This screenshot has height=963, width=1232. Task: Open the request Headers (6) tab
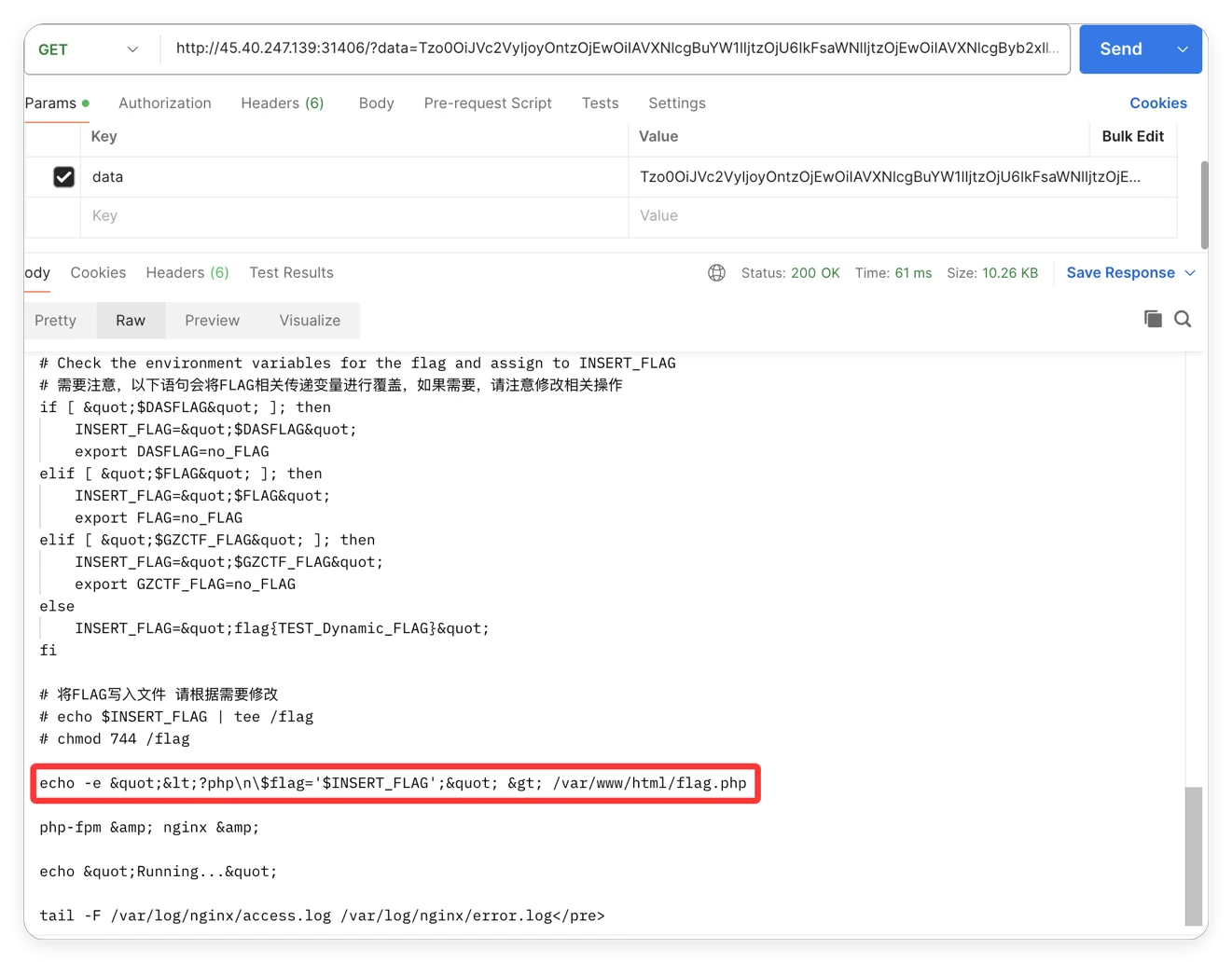point(282,103)
